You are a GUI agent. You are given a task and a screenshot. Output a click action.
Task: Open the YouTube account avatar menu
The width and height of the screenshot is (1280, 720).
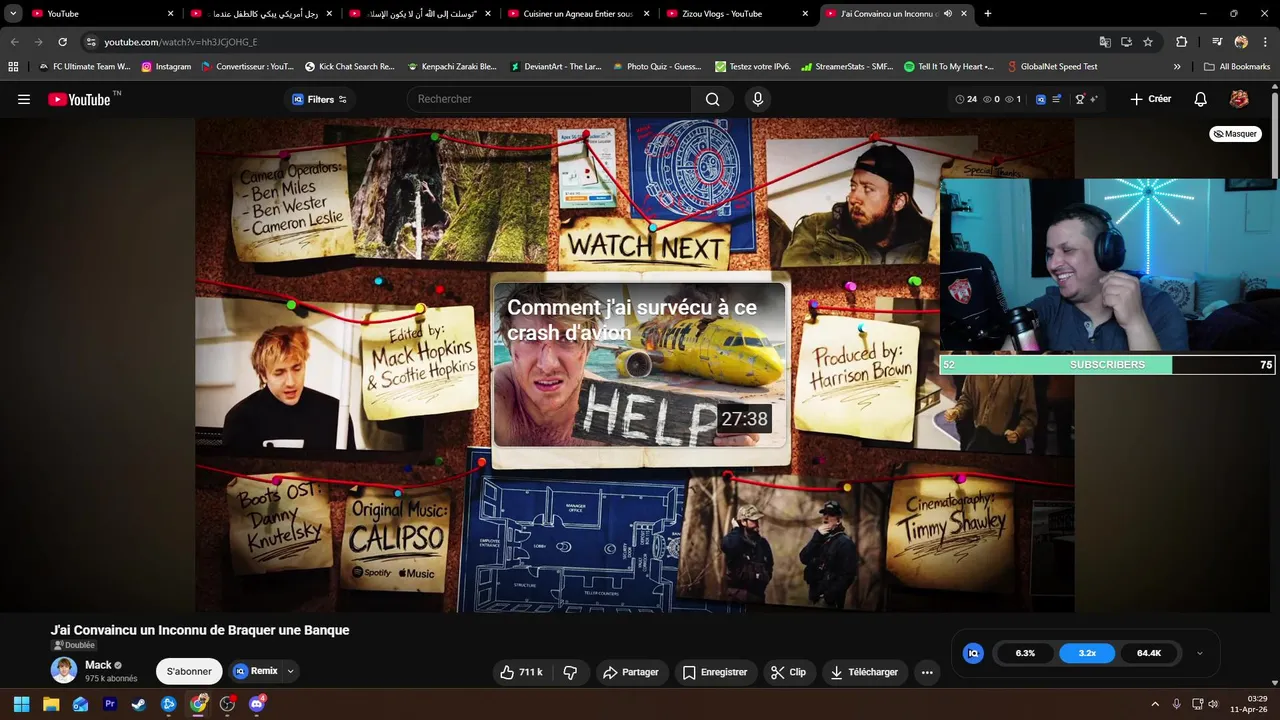1239,99
